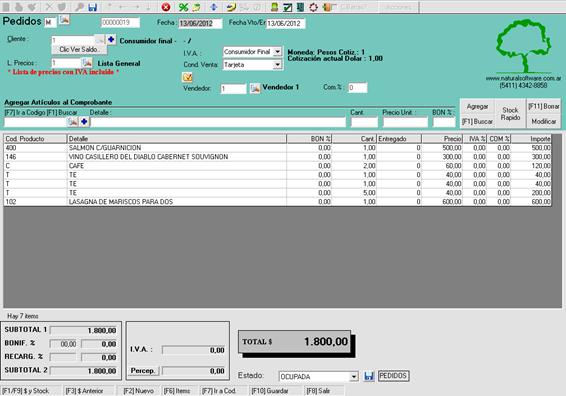Screen dimensions: 566x396
Task: Click the Clic Ver Saldo button
Action: pyautogui.click(x=78, y=49)
